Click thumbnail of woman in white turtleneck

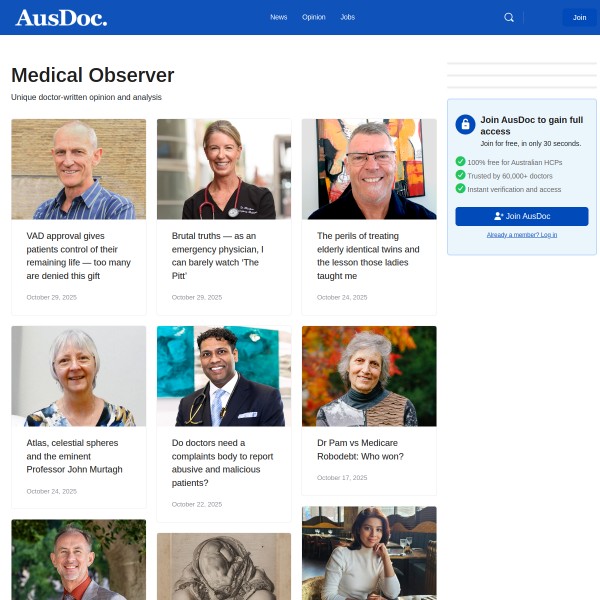tap(369, 553)
